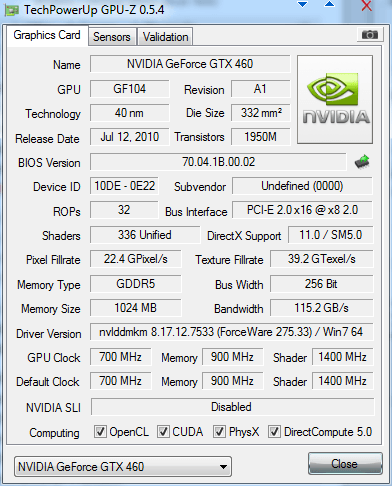Viewport: 392px width, 486px height.
Task: Click the Bus Interface field
Action: coord(302,210)
